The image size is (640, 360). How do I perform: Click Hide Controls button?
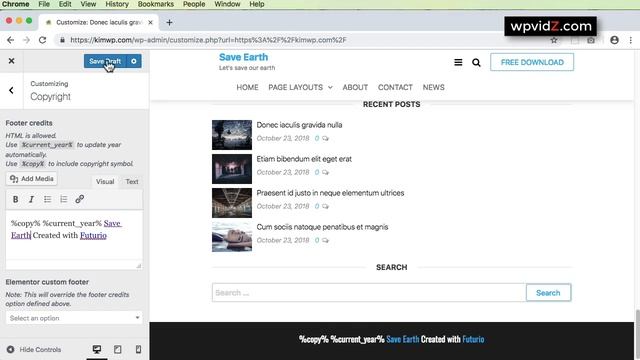tap(34, 350)
